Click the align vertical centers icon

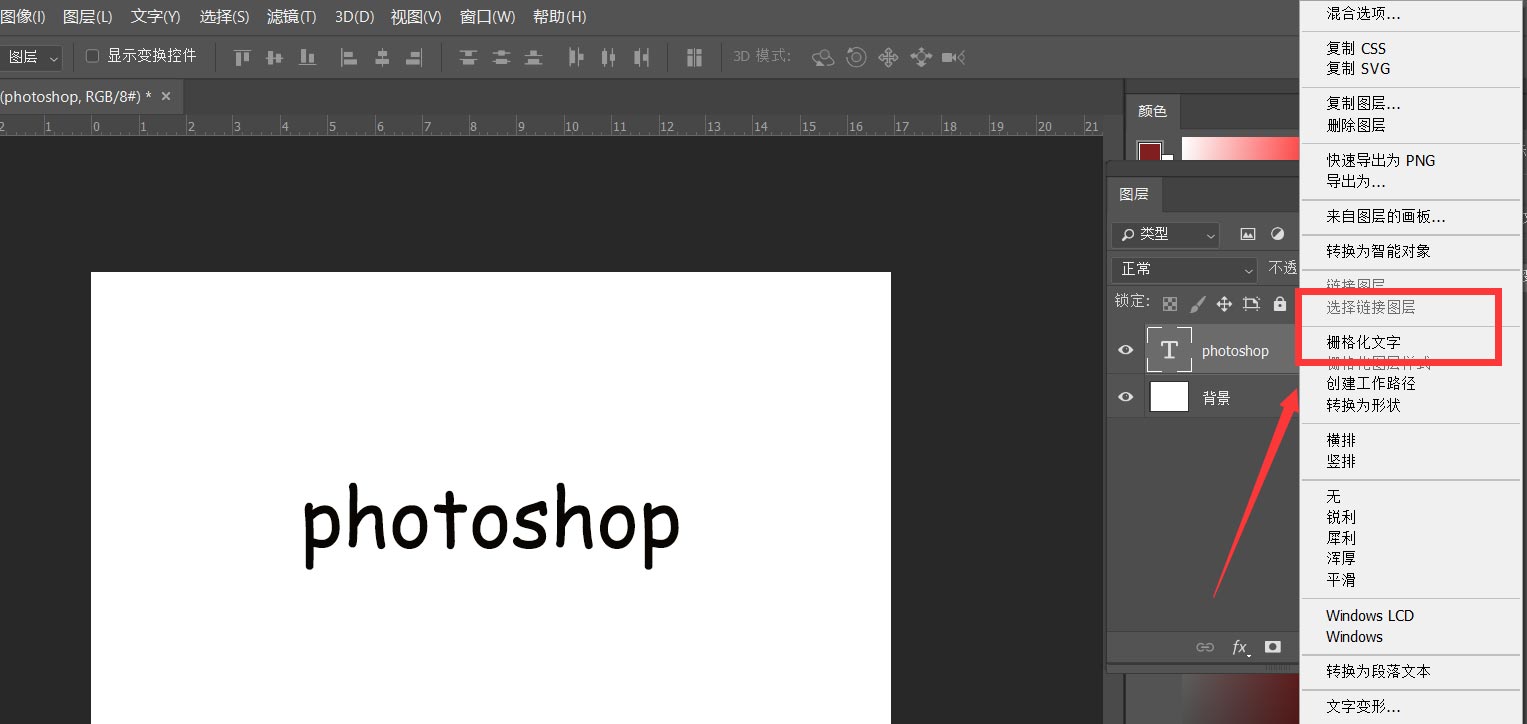[x=274, y=58]
